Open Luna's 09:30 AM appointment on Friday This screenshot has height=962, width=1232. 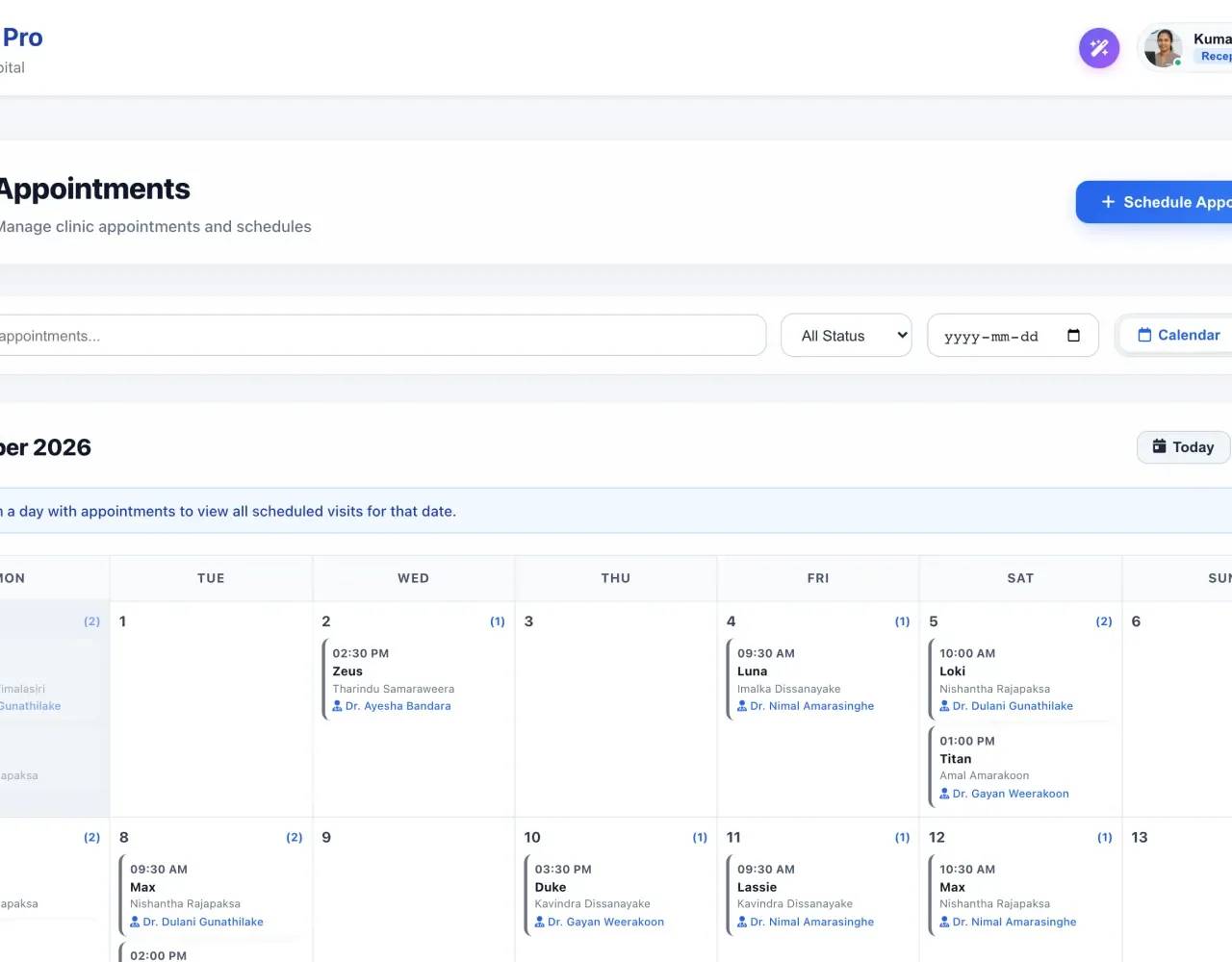(x=818, y=679)
